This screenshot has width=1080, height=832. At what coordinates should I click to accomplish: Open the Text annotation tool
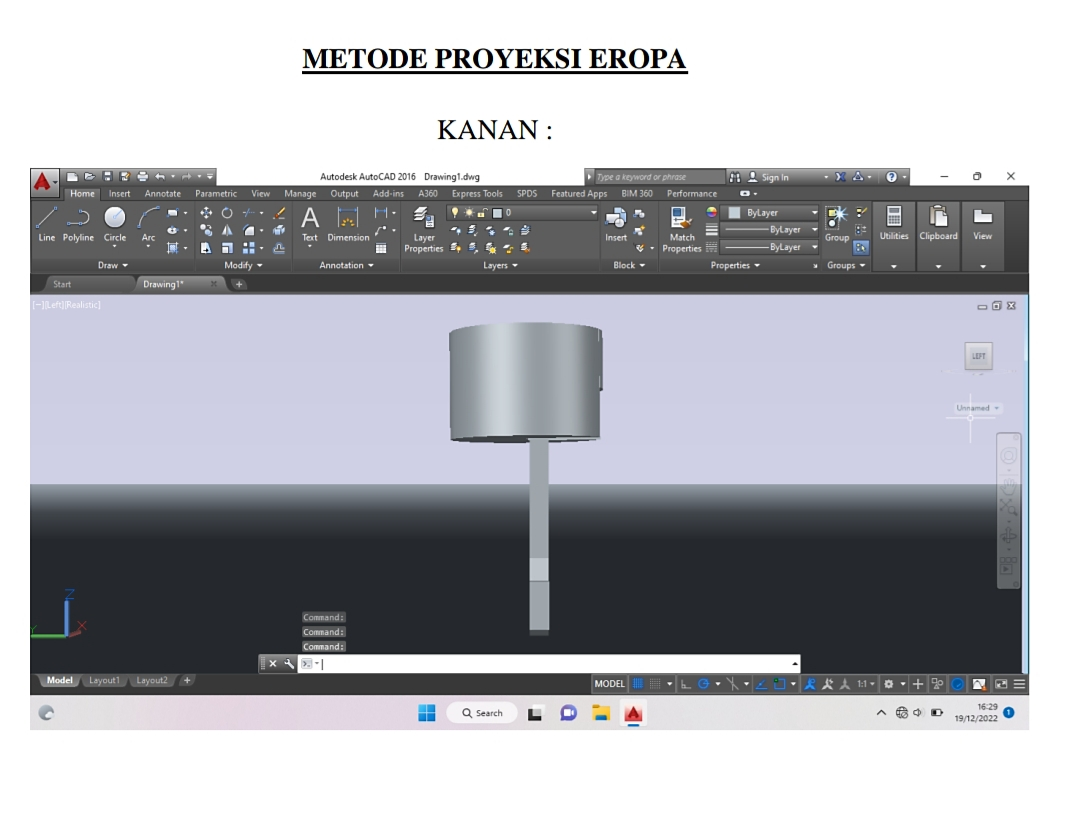pos(310,225)
